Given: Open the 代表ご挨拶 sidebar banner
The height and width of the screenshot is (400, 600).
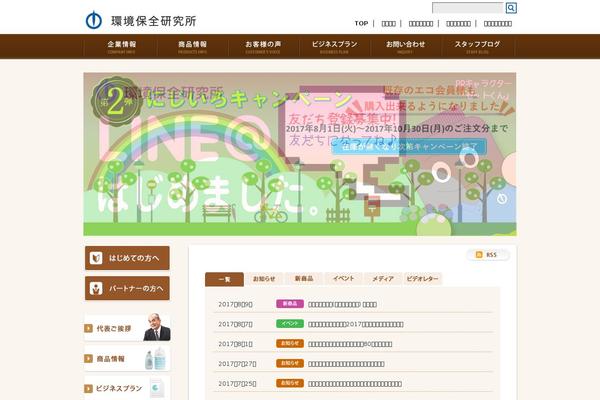Looking at the screenshot, I should (127, 328).
